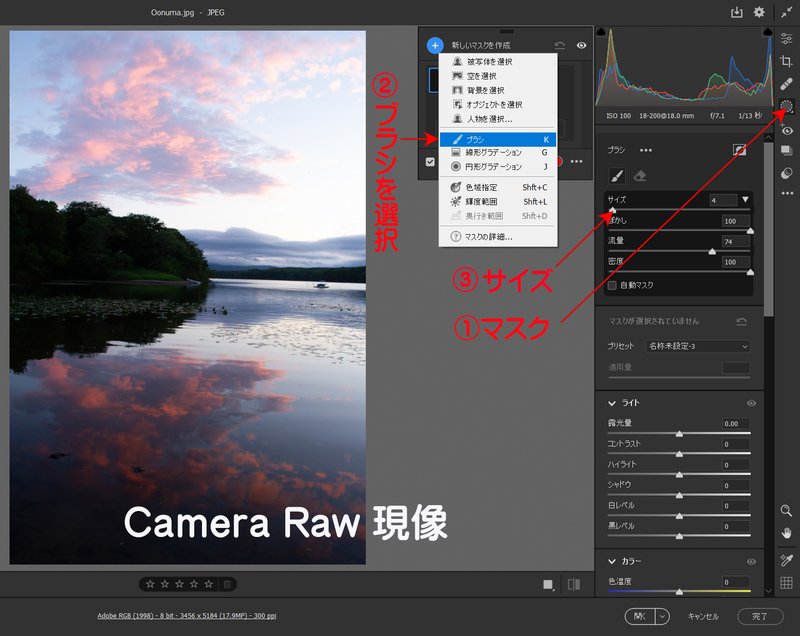Toggle mask visibility eye icon

coord(581,45)
